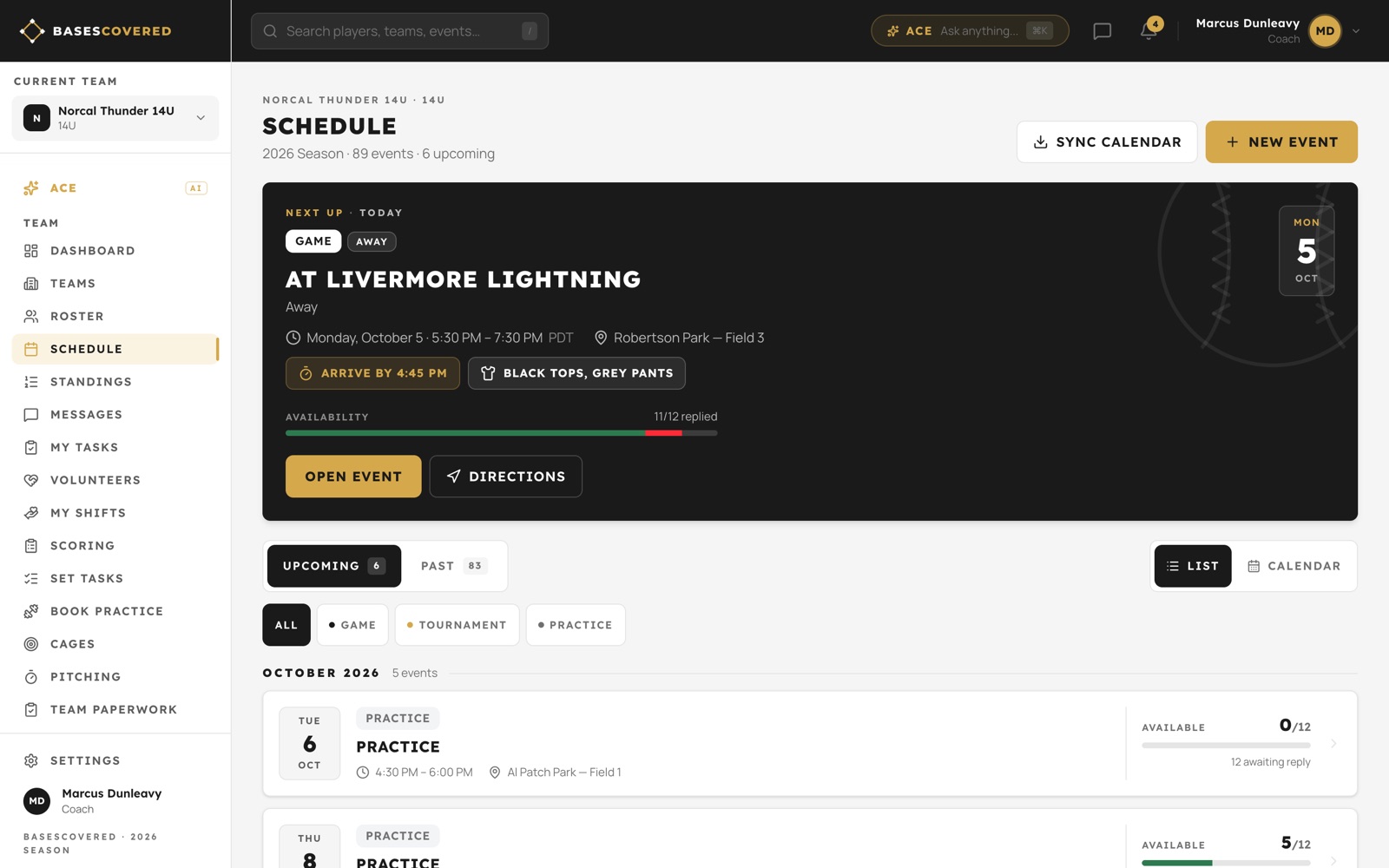This screenshot has height=868, width=1389.
Task: Click the Sync Calendar button
Action: tap(1107, 142)
